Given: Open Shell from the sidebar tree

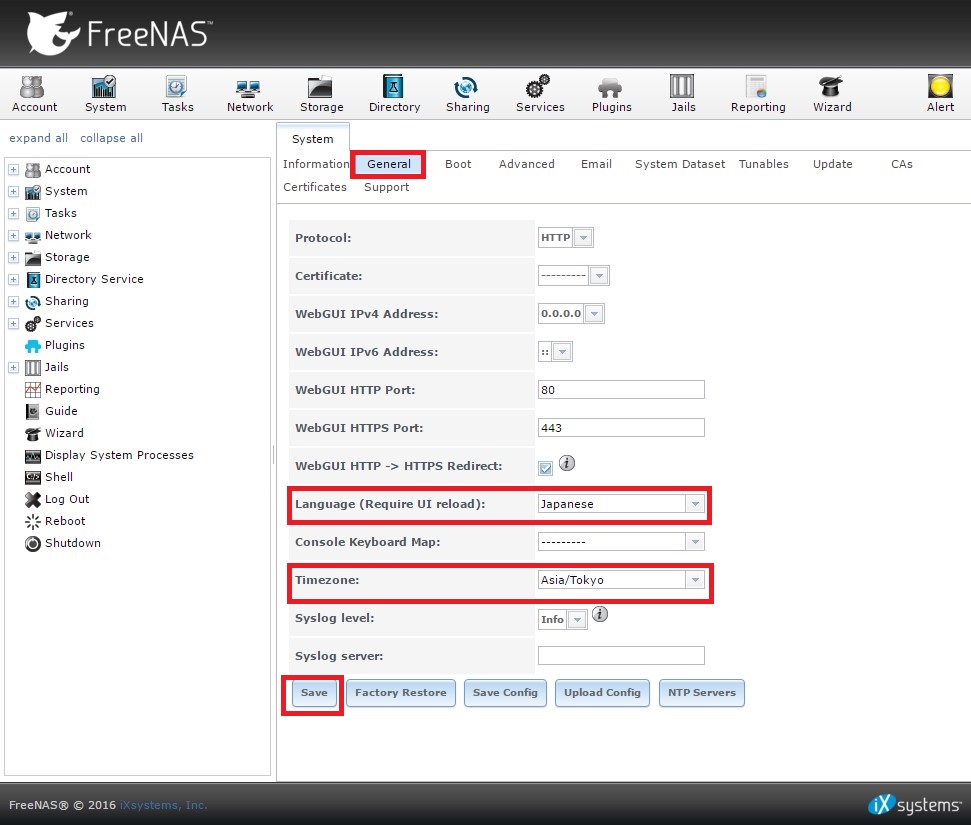Looking at the screenshot, I should (x=59, y=477).
